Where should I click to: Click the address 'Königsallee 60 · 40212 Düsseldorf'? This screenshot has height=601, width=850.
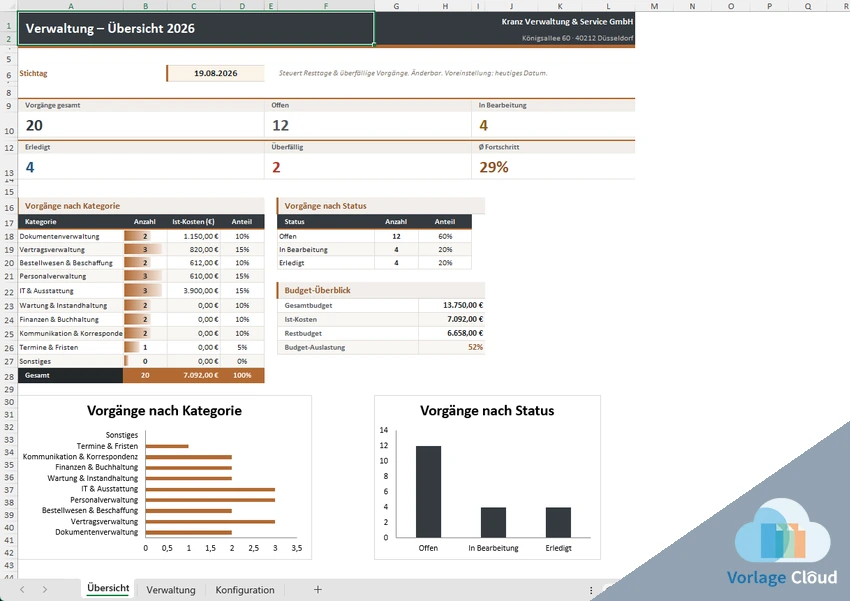pos(577,38)
